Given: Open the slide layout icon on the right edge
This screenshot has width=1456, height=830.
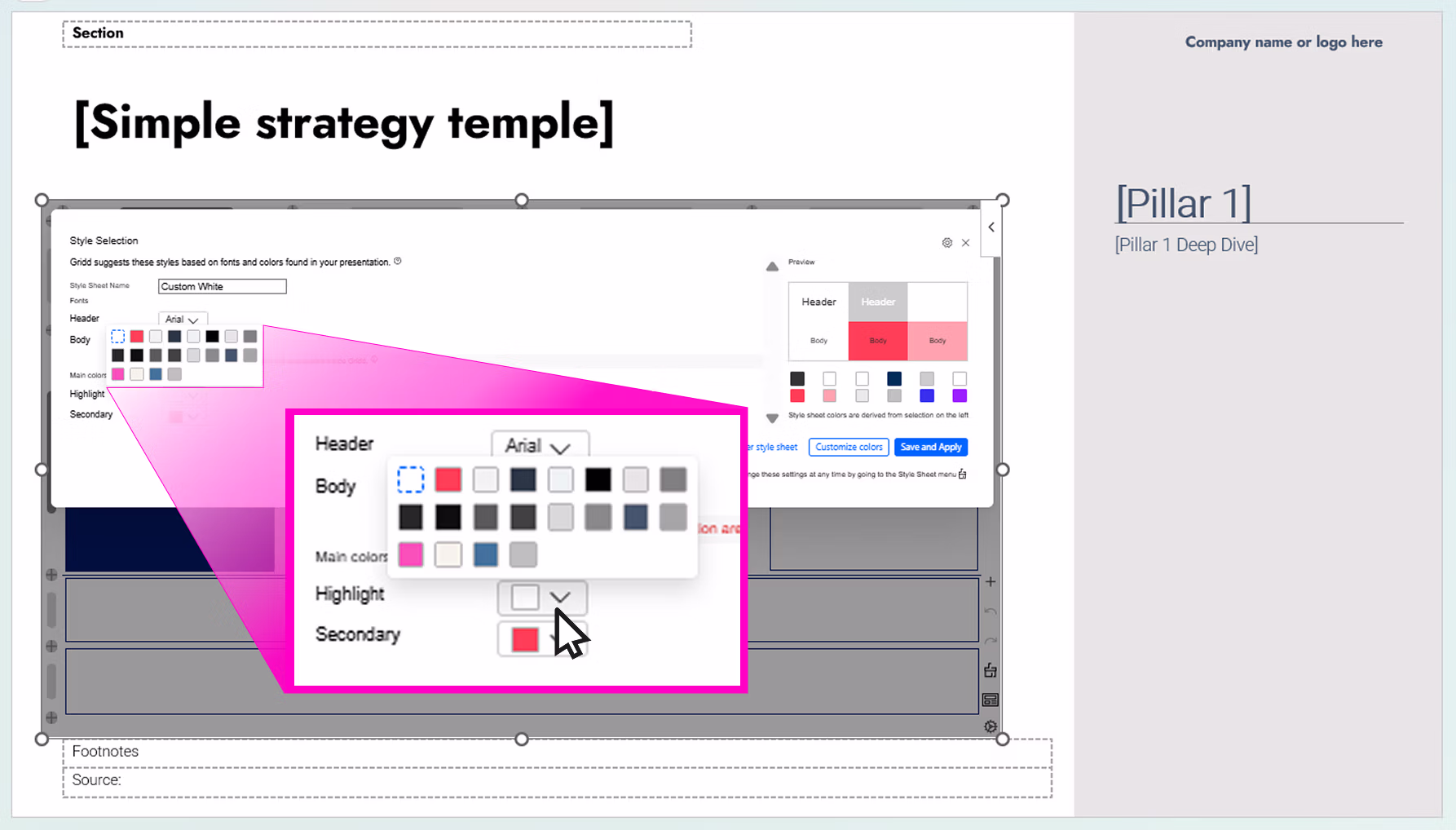Looking at the screenshot, I should click(990, 700).
